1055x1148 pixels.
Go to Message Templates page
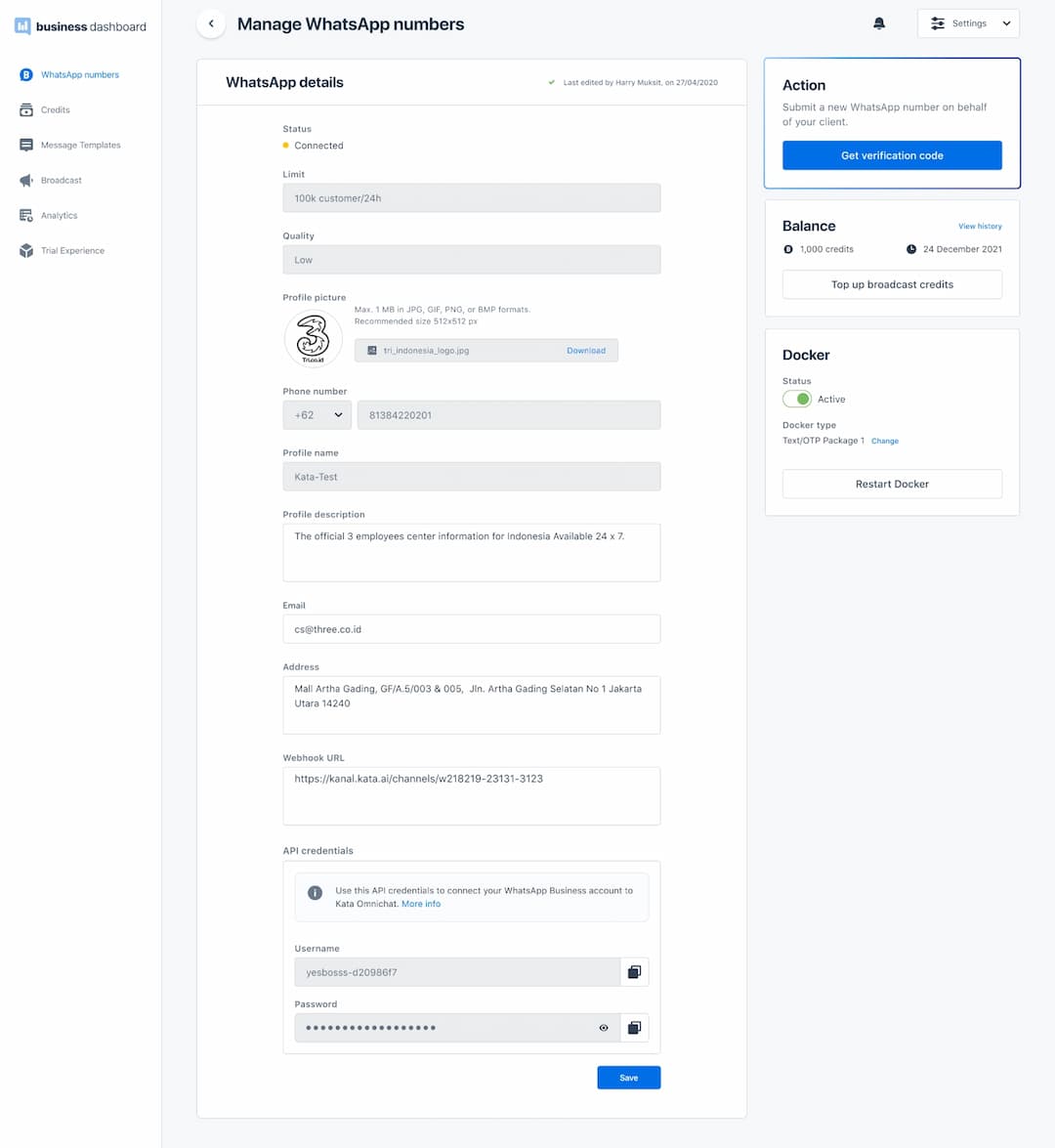point(80,146)
